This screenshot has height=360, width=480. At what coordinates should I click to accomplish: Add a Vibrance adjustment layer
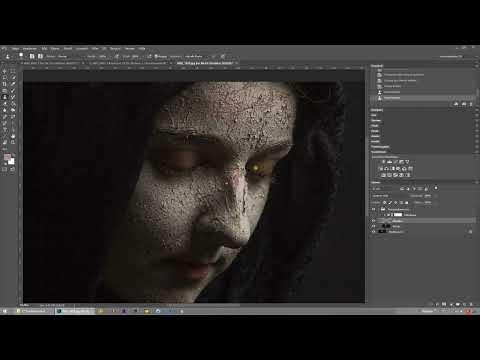(x=407, y=161)
